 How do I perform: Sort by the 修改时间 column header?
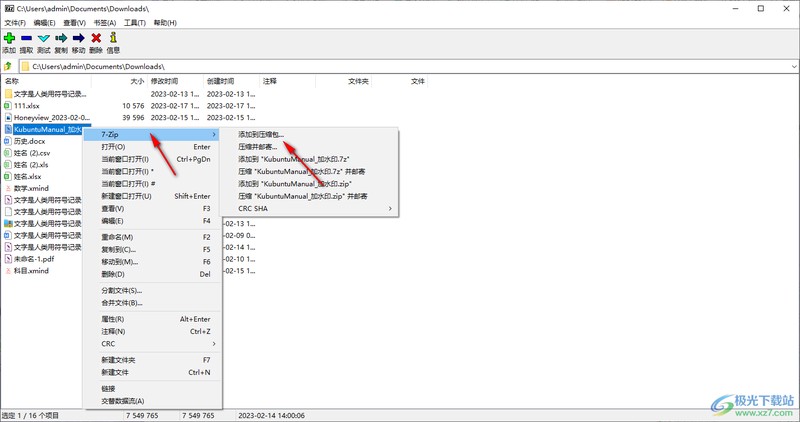click(x=176, y=81)
